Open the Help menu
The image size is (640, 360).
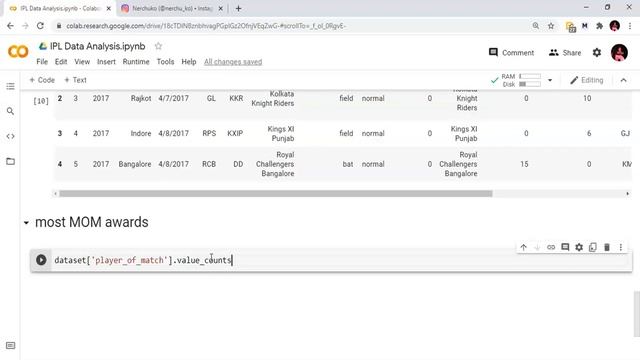coord(189,62)
